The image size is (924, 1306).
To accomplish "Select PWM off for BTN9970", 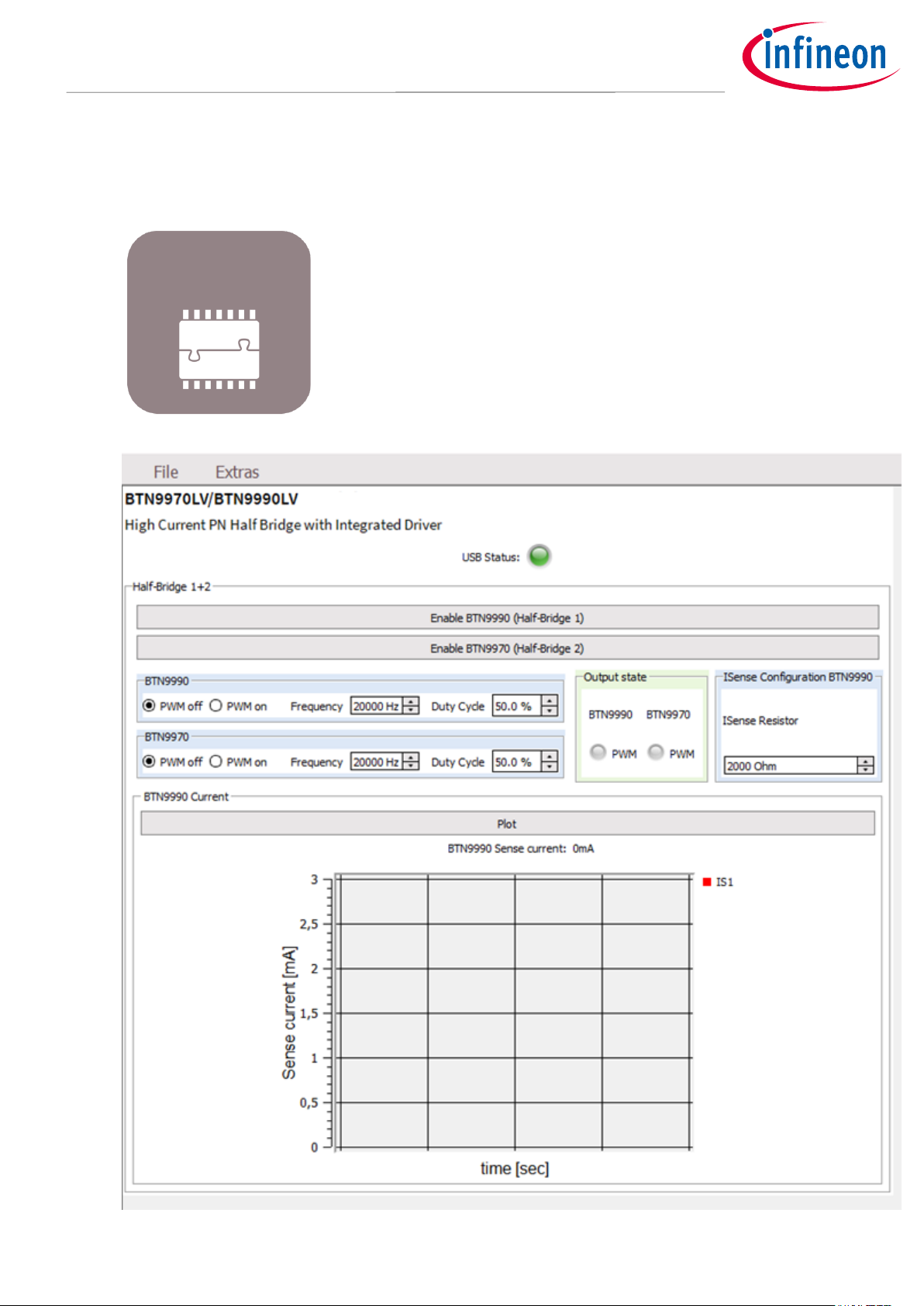I will (150, 762).
